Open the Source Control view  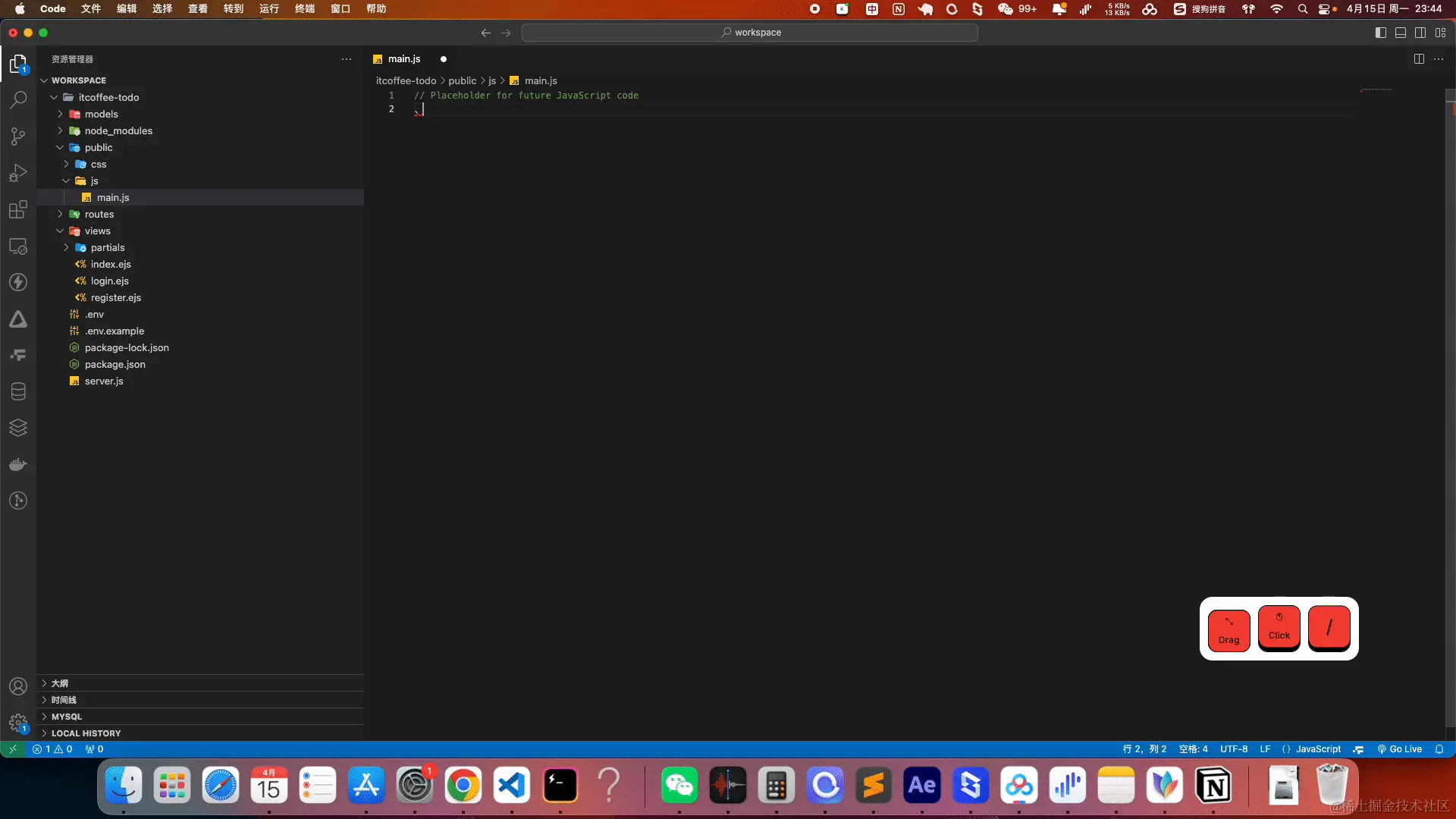click(18, 136)
